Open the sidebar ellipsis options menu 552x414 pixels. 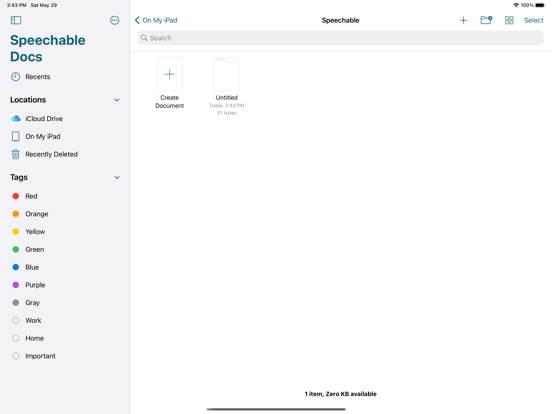tap(114, 20)
